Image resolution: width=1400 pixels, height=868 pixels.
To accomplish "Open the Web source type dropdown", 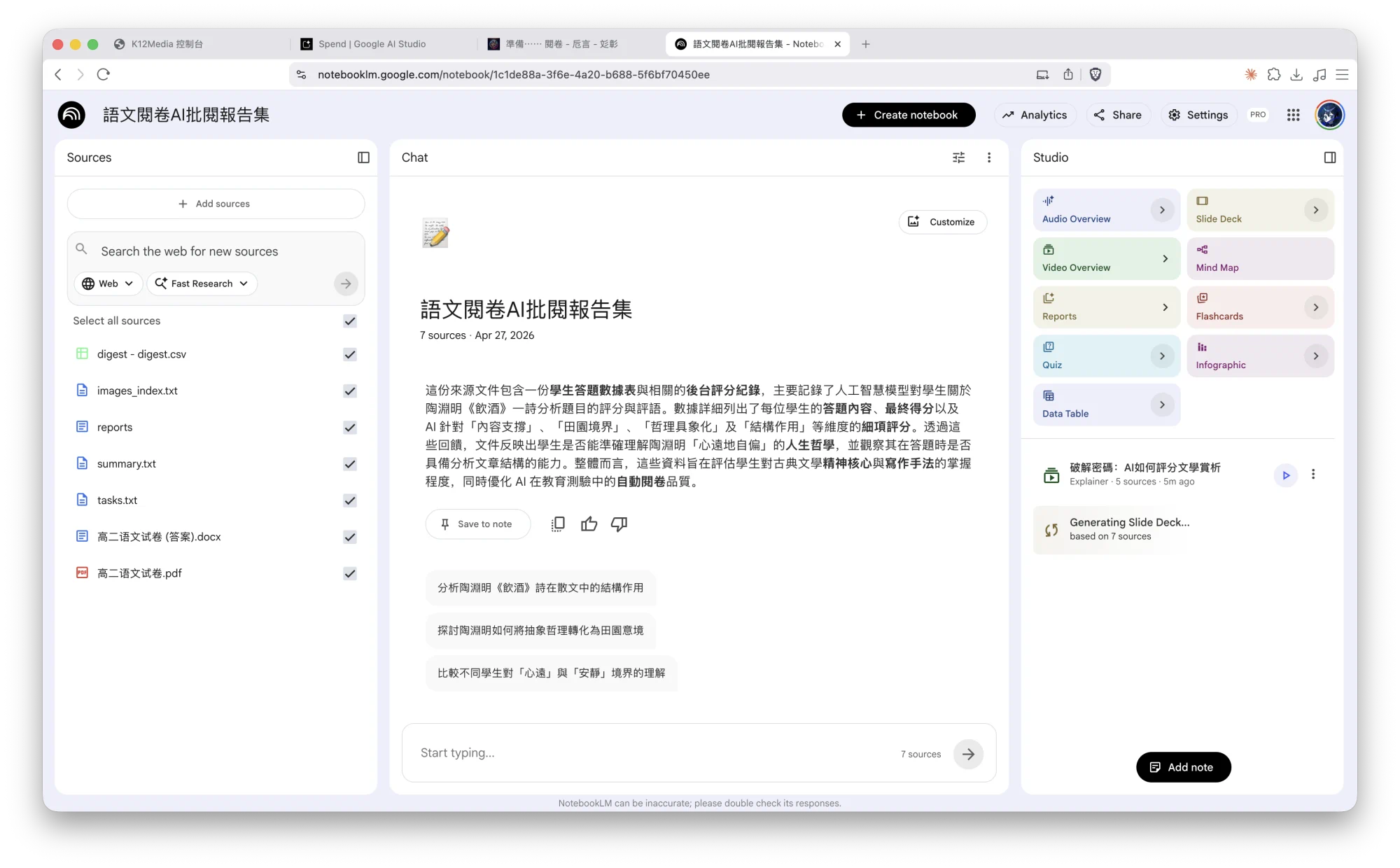I will coord(108,283).
